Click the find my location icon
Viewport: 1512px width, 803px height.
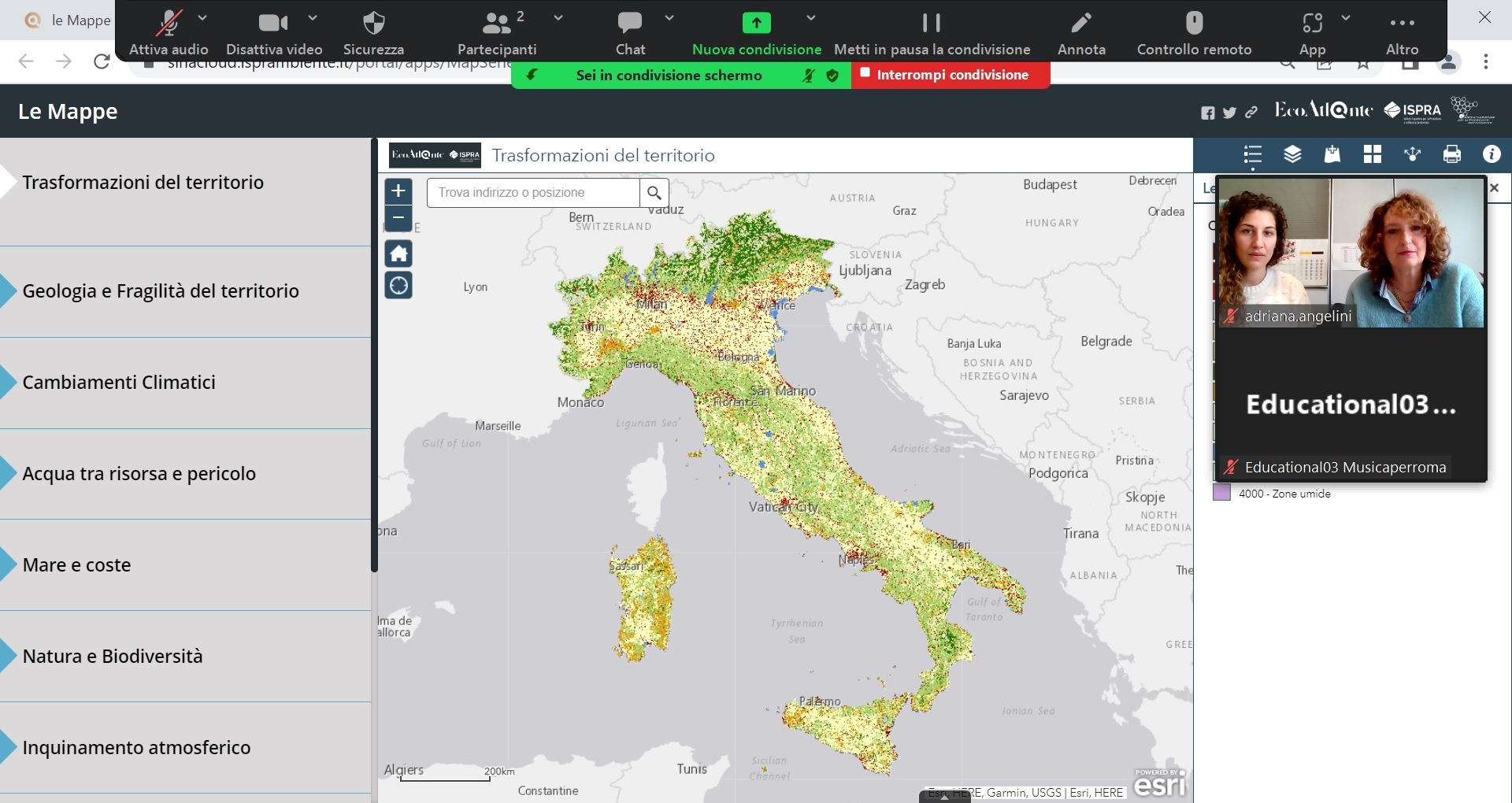[x=398, y=285]
